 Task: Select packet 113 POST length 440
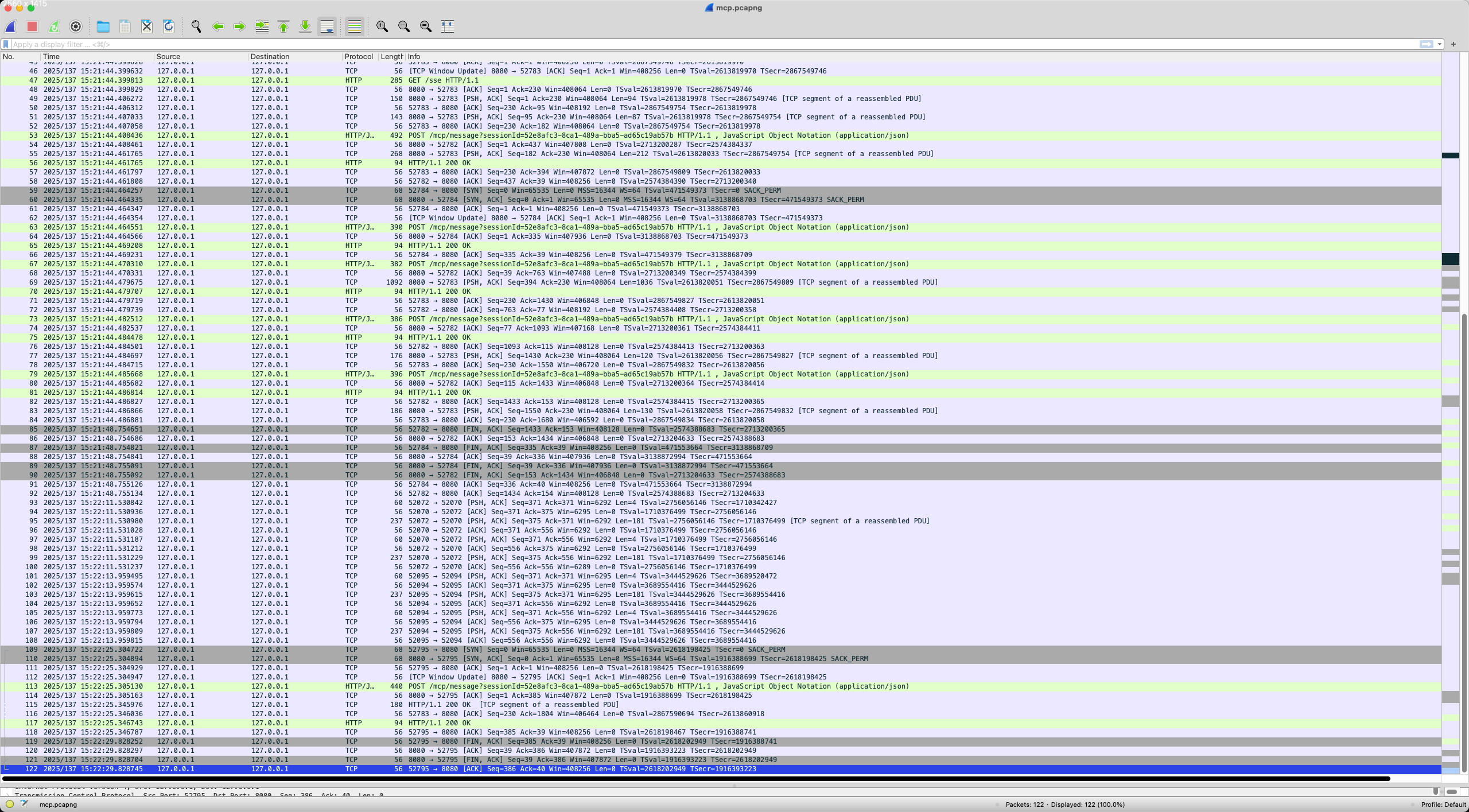point(721,686)
